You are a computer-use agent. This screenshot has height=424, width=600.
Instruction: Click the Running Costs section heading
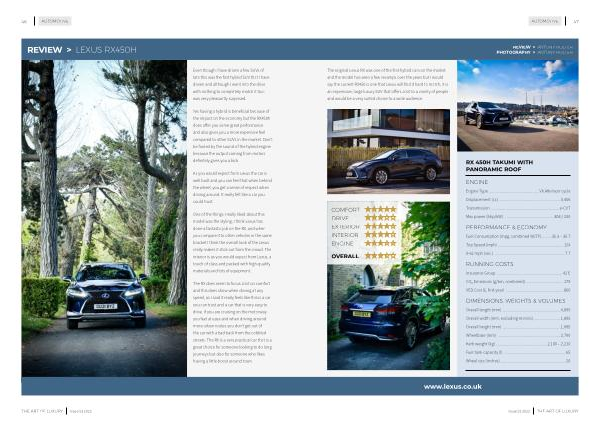[x=489, y=264]
